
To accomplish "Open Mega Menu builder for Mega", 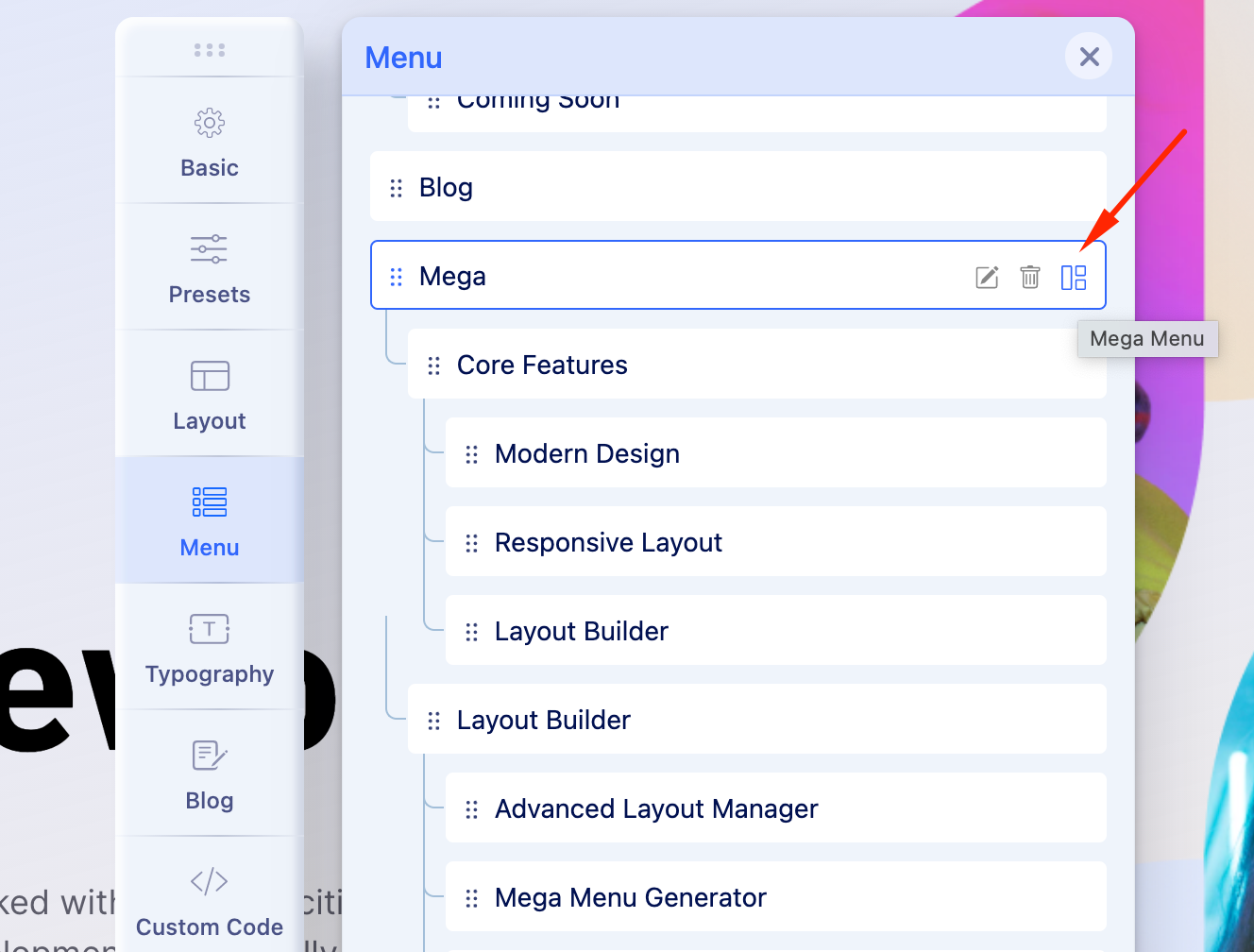I will click(1074, 277).
